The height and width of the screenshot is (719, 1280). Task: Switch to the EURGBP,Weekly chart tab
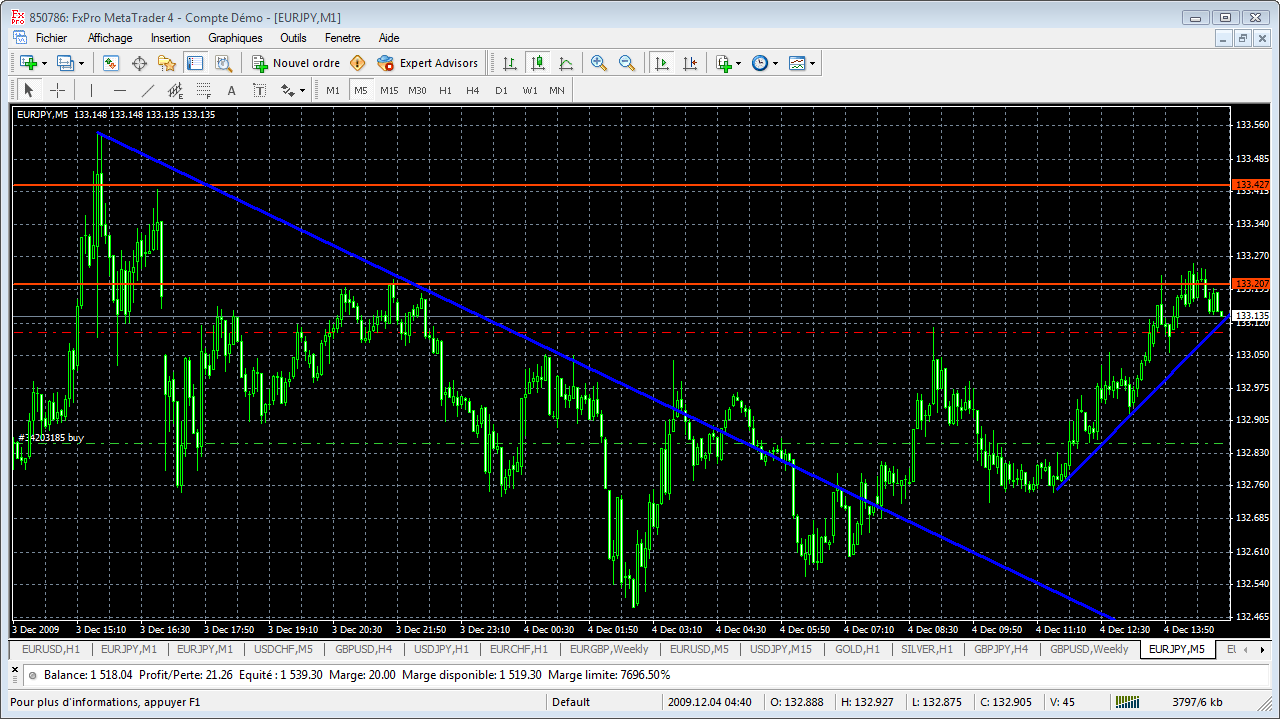[609, 650]
